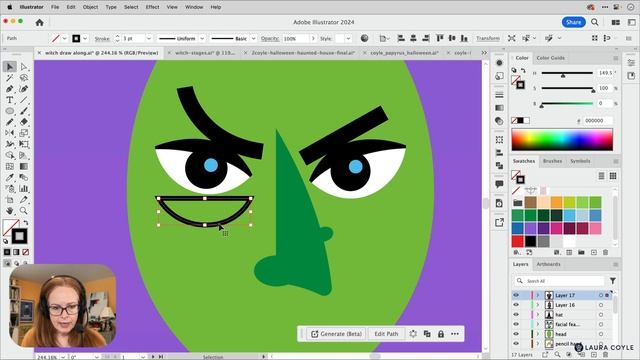Screen dimensions: 640x360
Task: Select the Reflect tool
Action: [x=10, y=133]
